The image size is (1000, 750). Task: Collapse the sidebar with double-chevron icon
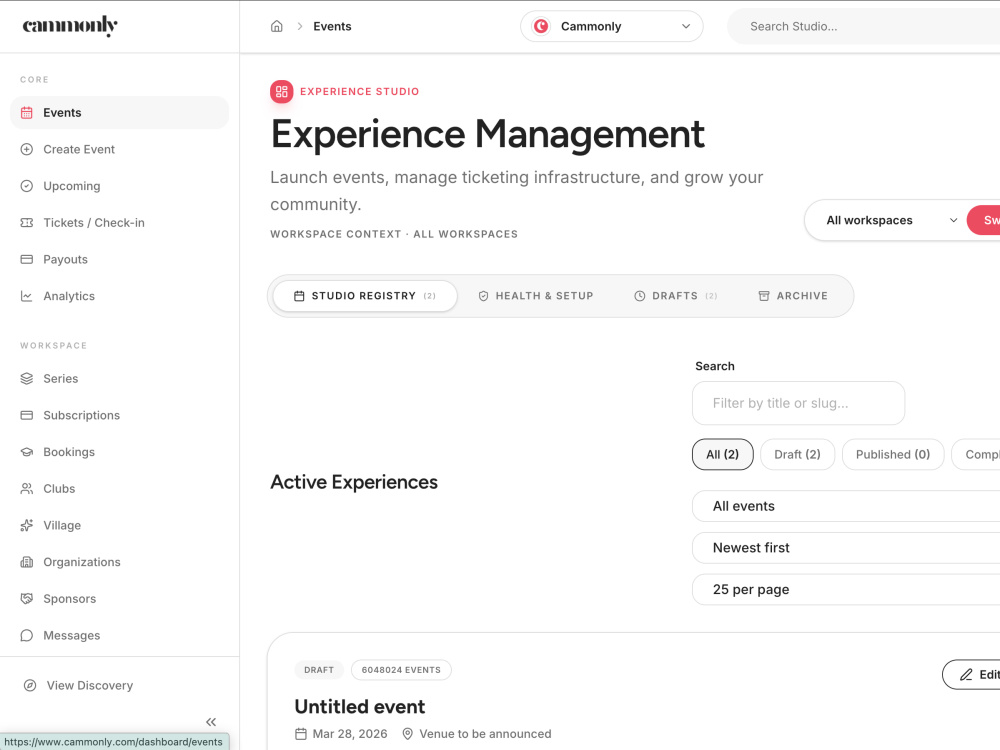[211, 722]
